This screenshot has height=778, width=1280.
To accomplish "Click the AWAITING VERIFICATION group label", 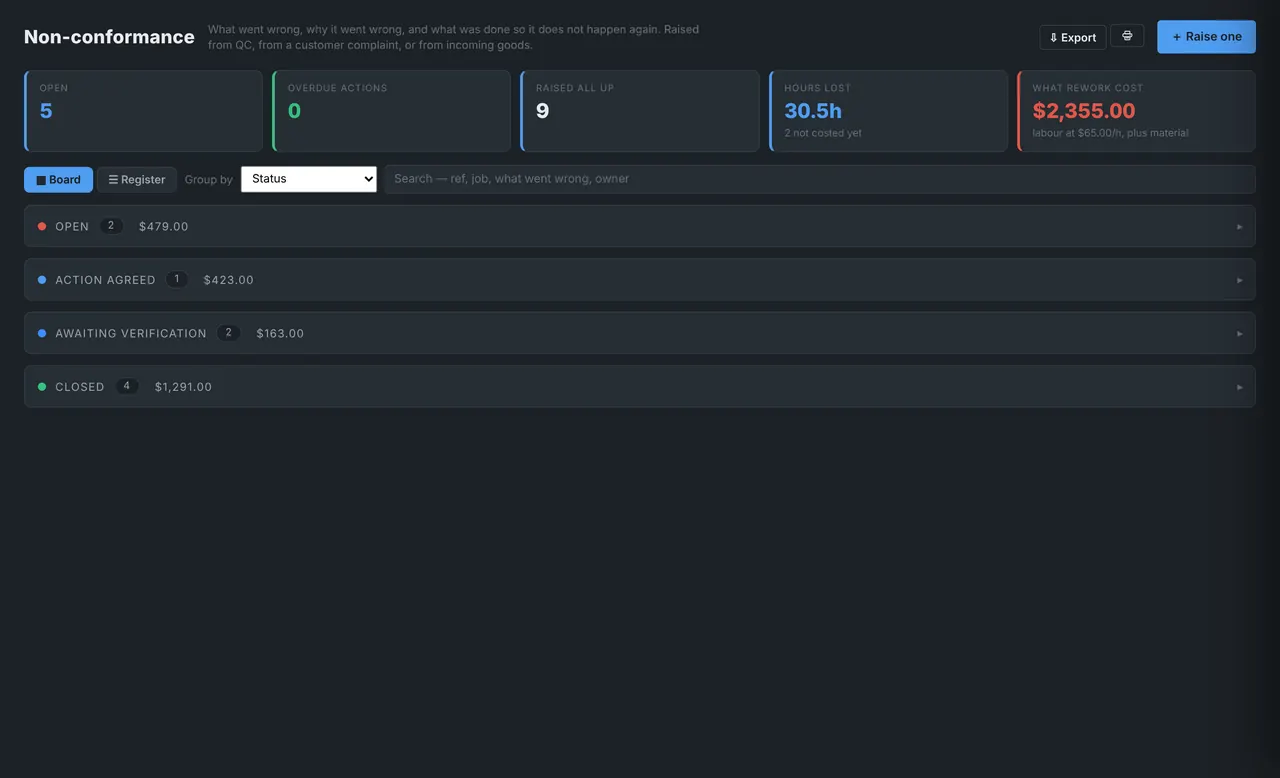I will coord(131,333).
